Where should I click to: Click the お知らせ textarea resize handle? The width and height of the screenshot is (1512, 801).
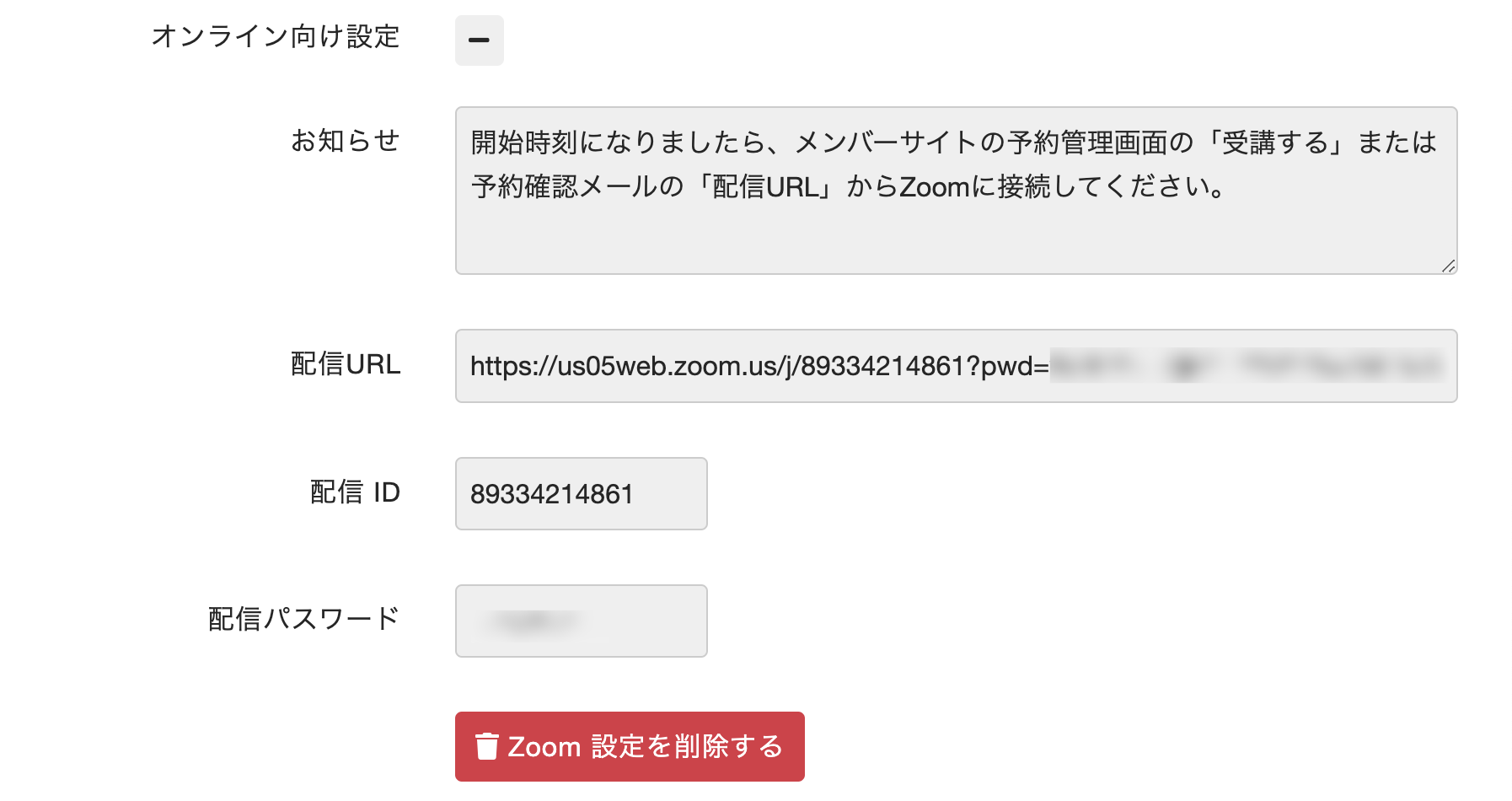[x=1448, y=266]
